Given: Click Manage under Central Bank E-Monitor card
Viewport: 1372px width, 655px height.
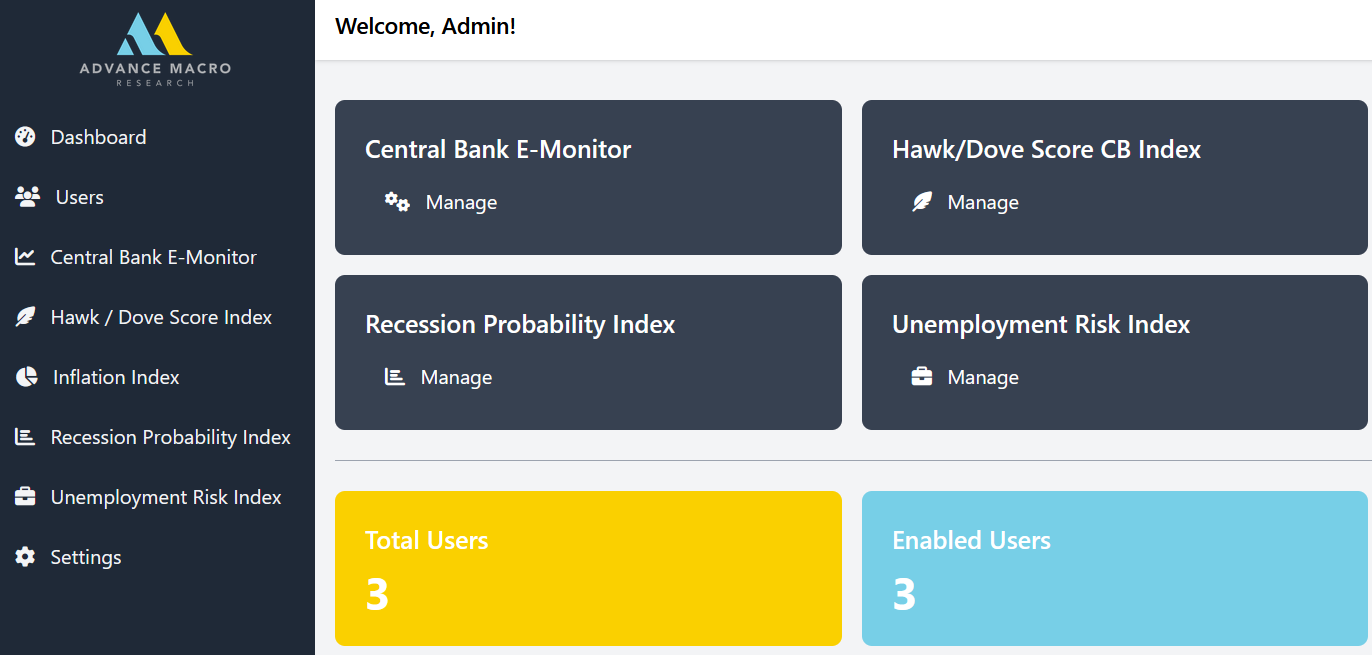Looking at the screenshot, I should (x=461, y=202).
